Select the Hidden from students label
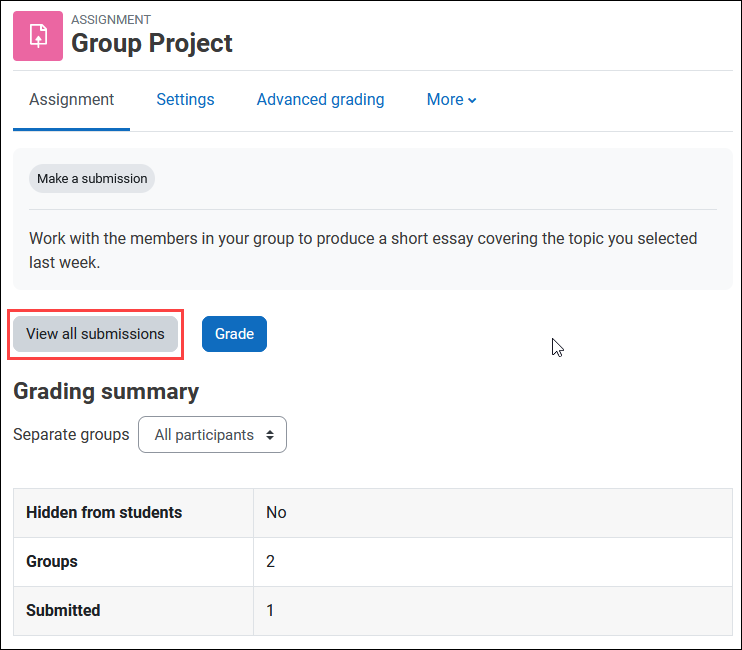This screenshot has height=650, width=742. click(104, 512)
